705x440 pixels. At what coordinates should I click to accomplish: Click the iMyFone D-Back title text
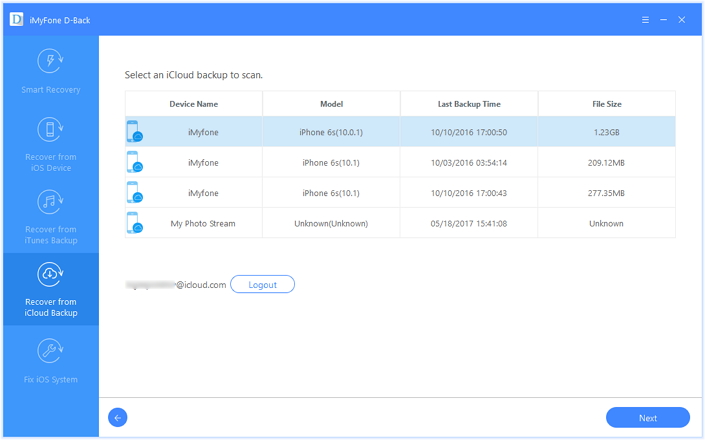coord(60,20)
